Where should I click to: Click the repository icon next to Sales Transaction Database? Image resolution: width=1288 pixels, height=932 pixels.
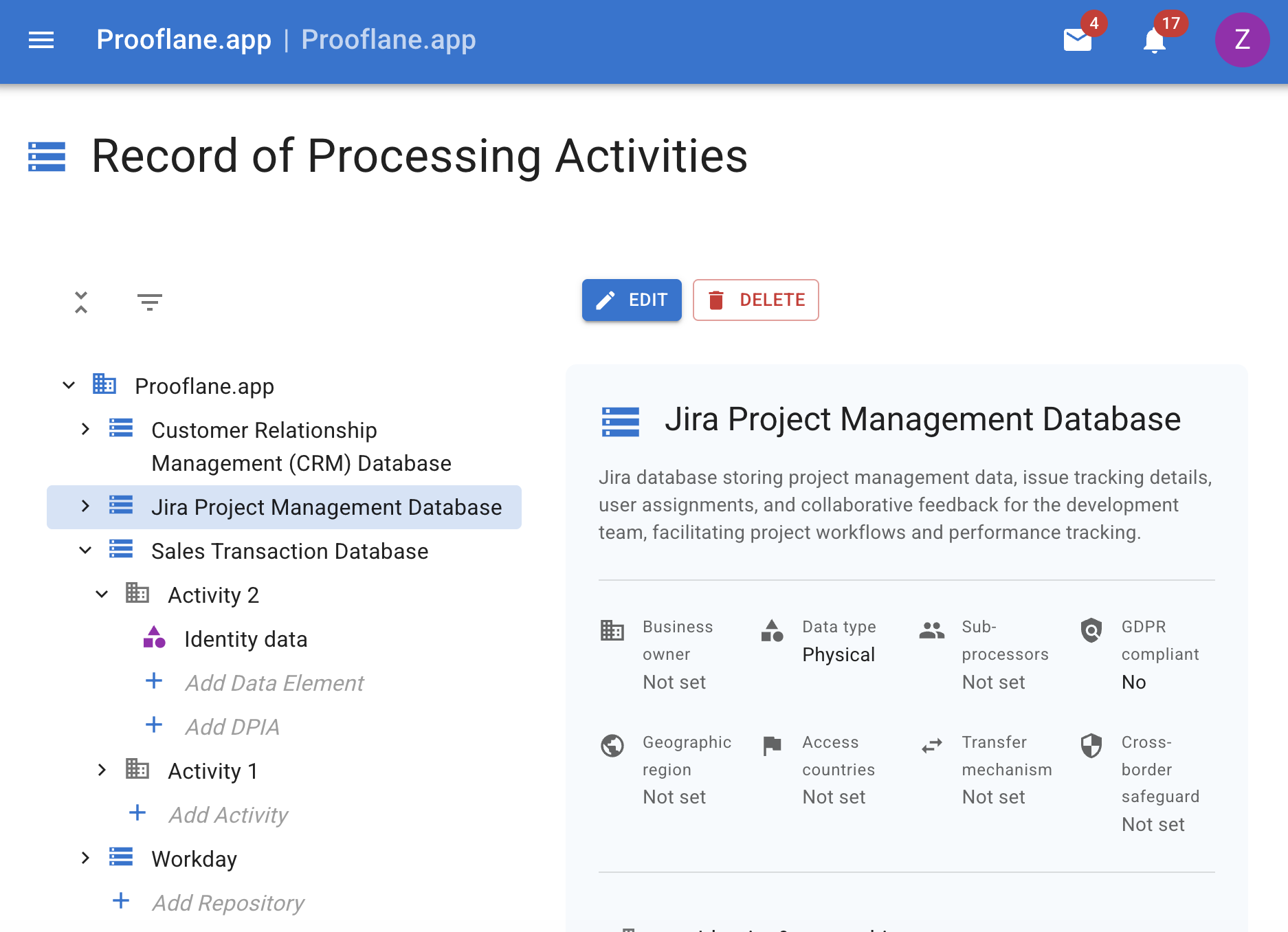pyautogui.click(x=120, y=549)
